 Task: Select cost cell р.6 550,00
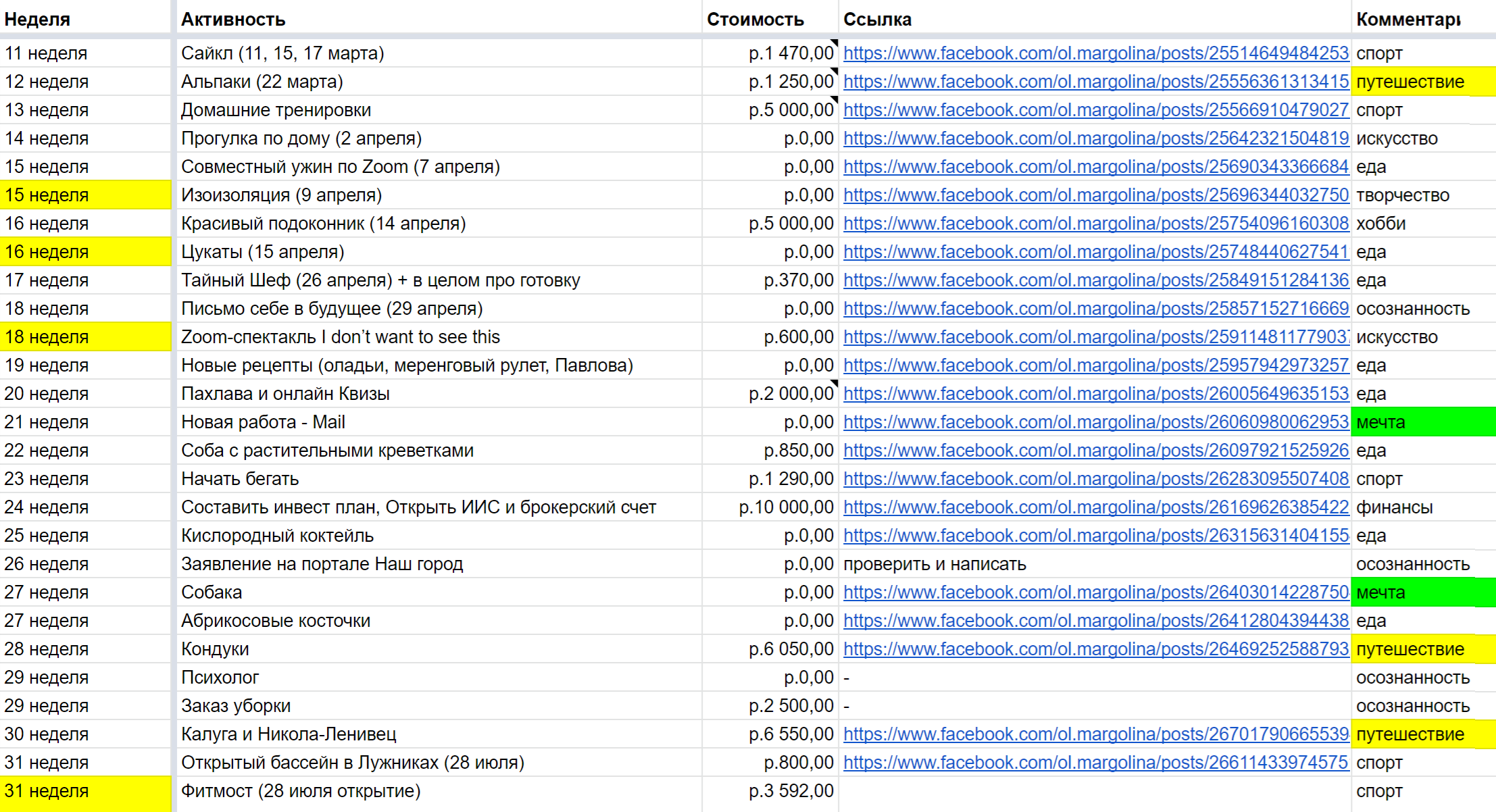[770, 734]
